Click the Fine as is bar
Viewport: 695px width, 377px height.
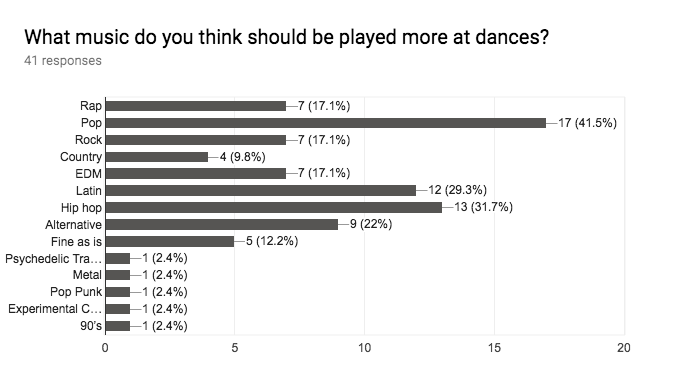click(x=170, y=241)
